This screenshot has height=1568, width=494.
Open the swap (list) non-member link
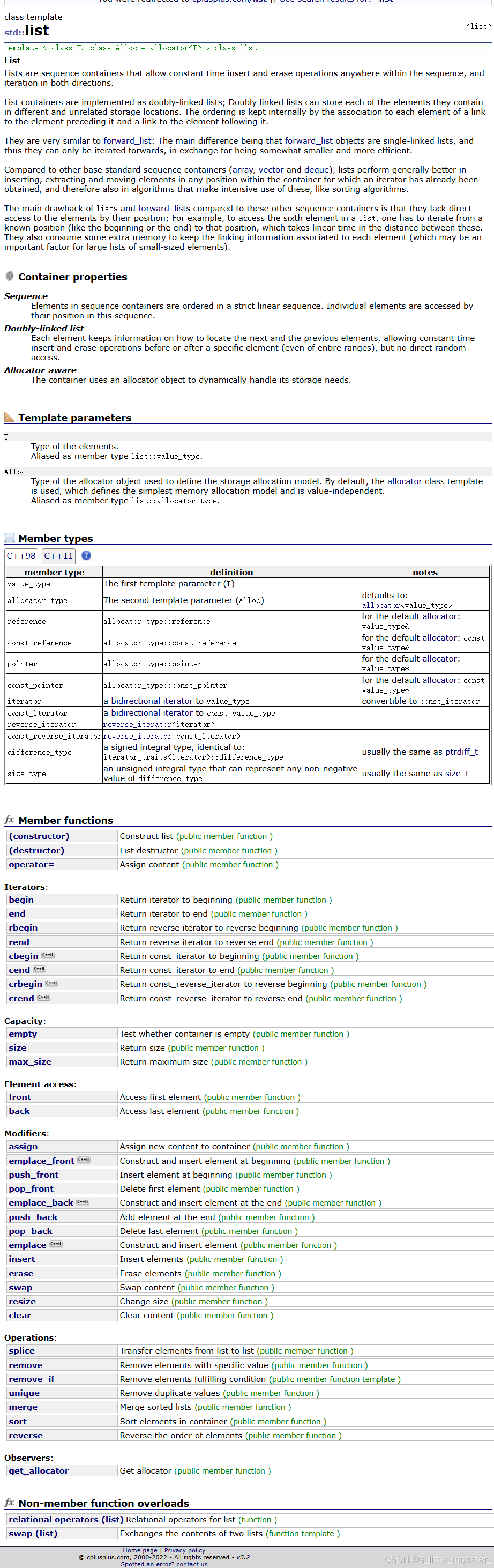(x=33, y=1533)
